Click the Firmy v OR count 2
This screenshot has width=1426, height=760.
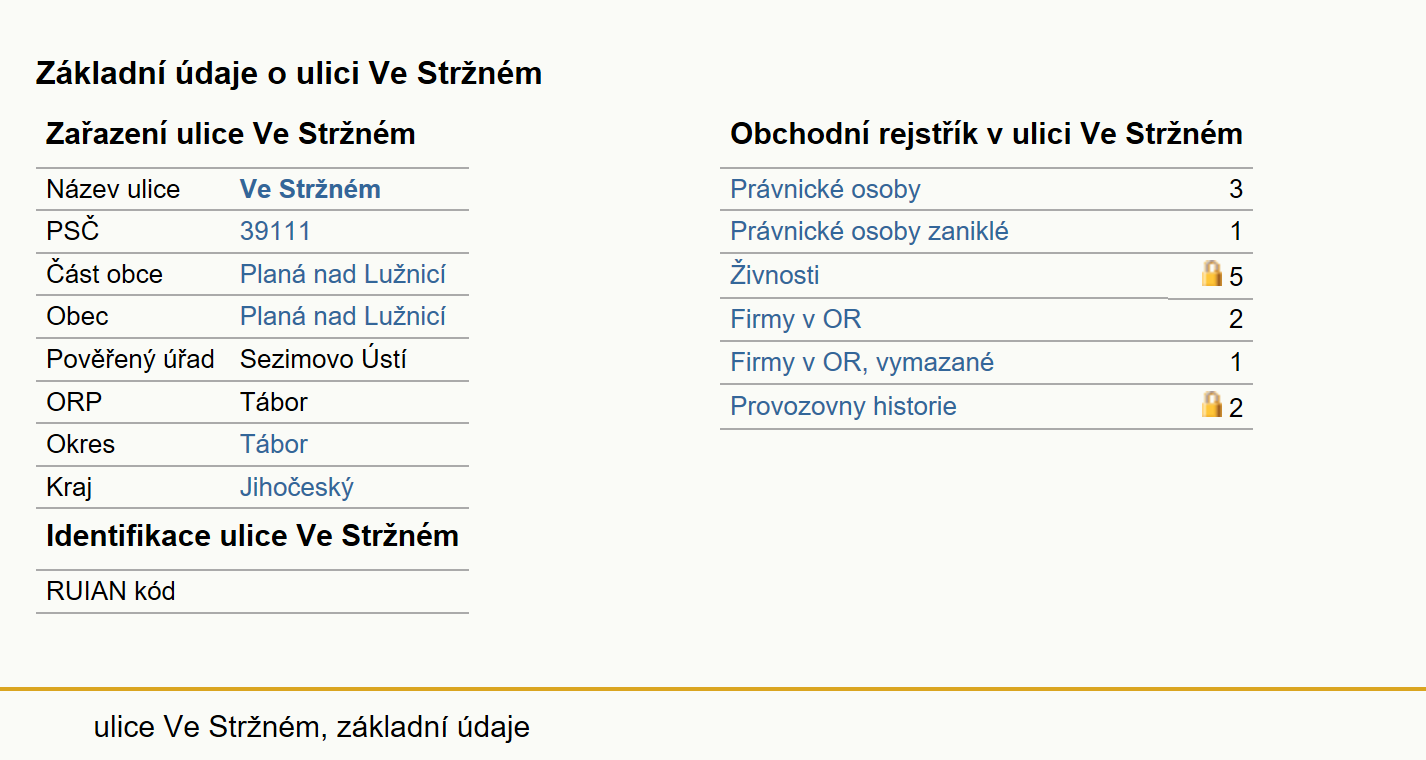click(1236, 319)
